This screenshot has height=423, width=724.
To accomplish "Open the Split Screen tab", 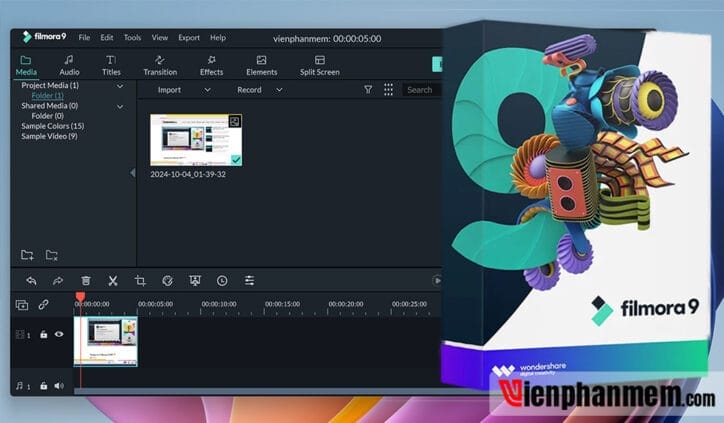I will (x=320, y=66).
